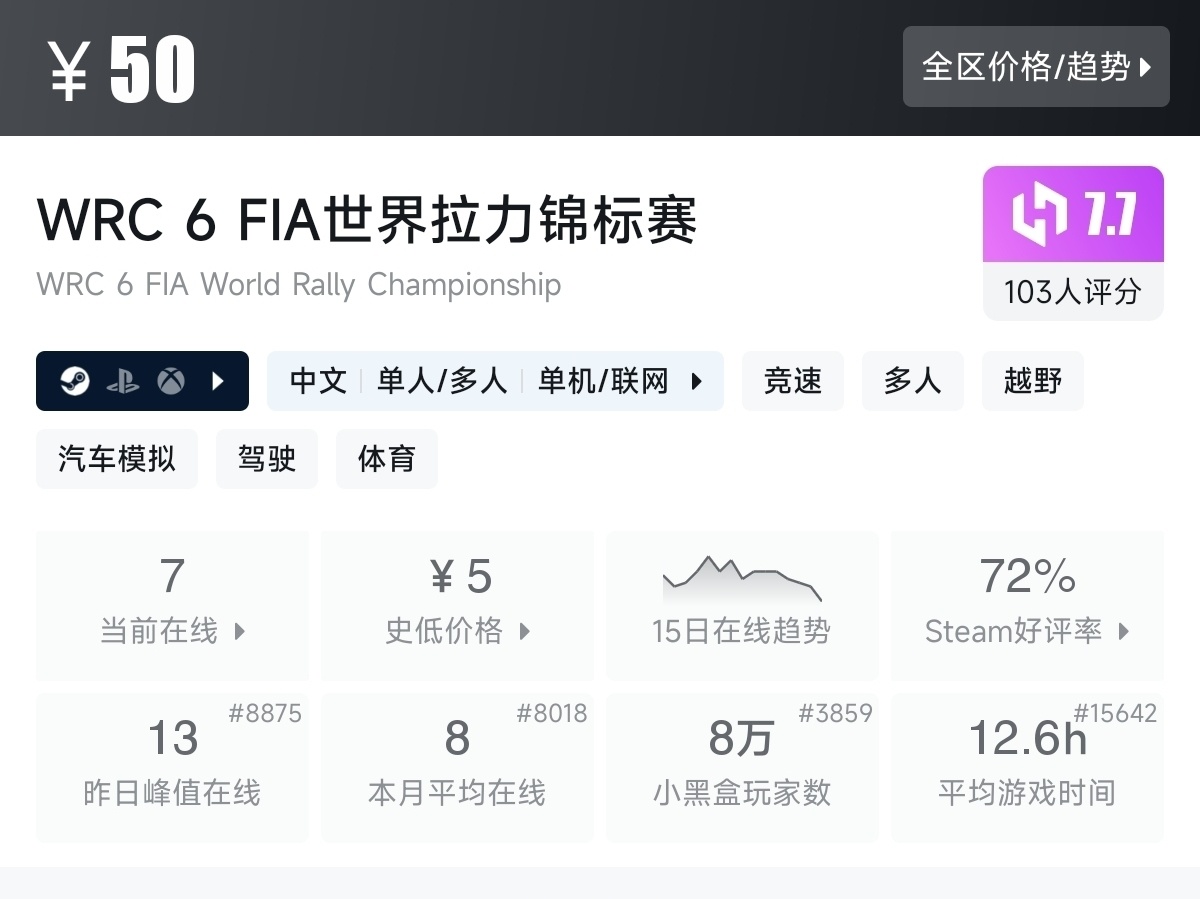Image resolution: width=1200 pixels, height=899 pixels.
Task: Click the Xbox platform icon
Action: [171, 381]
